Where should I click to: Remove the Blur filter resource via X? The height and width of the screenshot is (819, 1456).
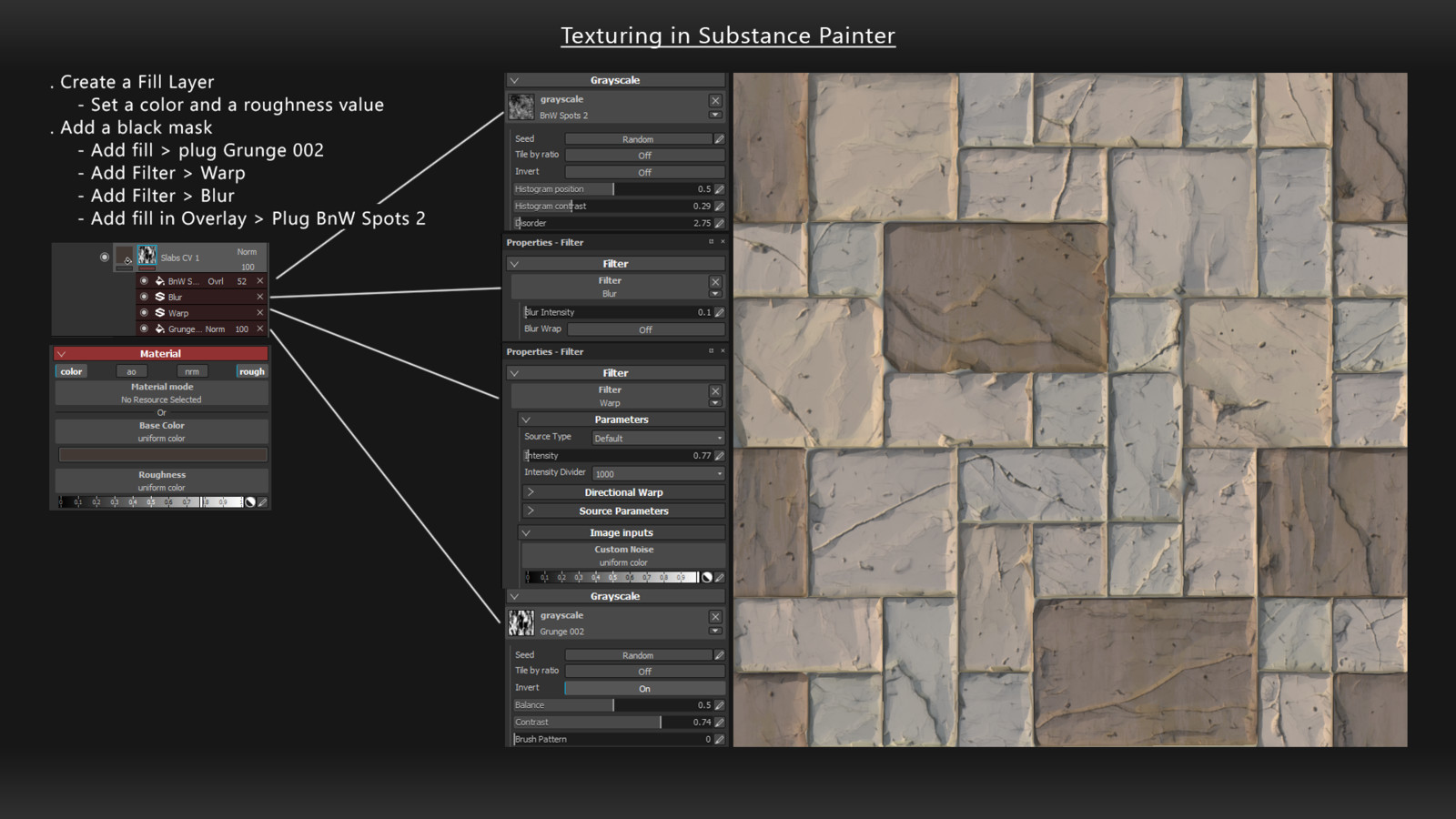715,282
